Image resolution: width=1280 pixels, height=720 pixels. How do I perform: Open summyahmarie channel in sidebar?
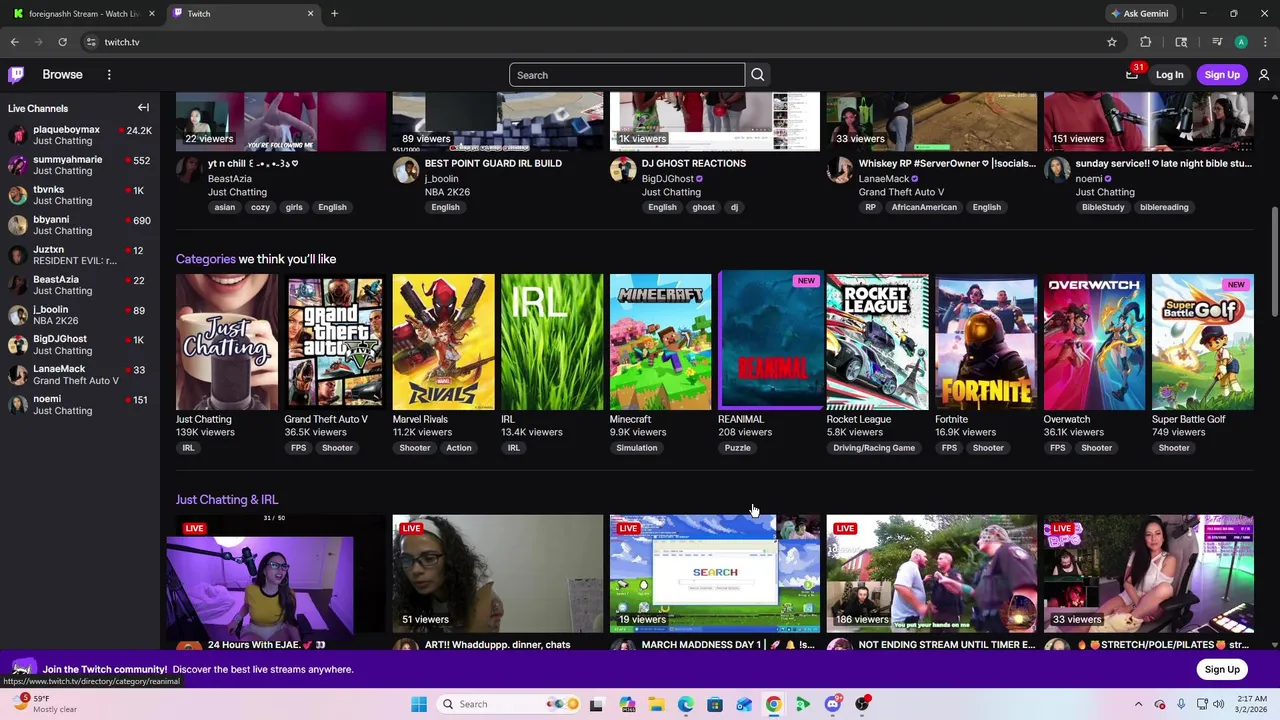point(80,165)
